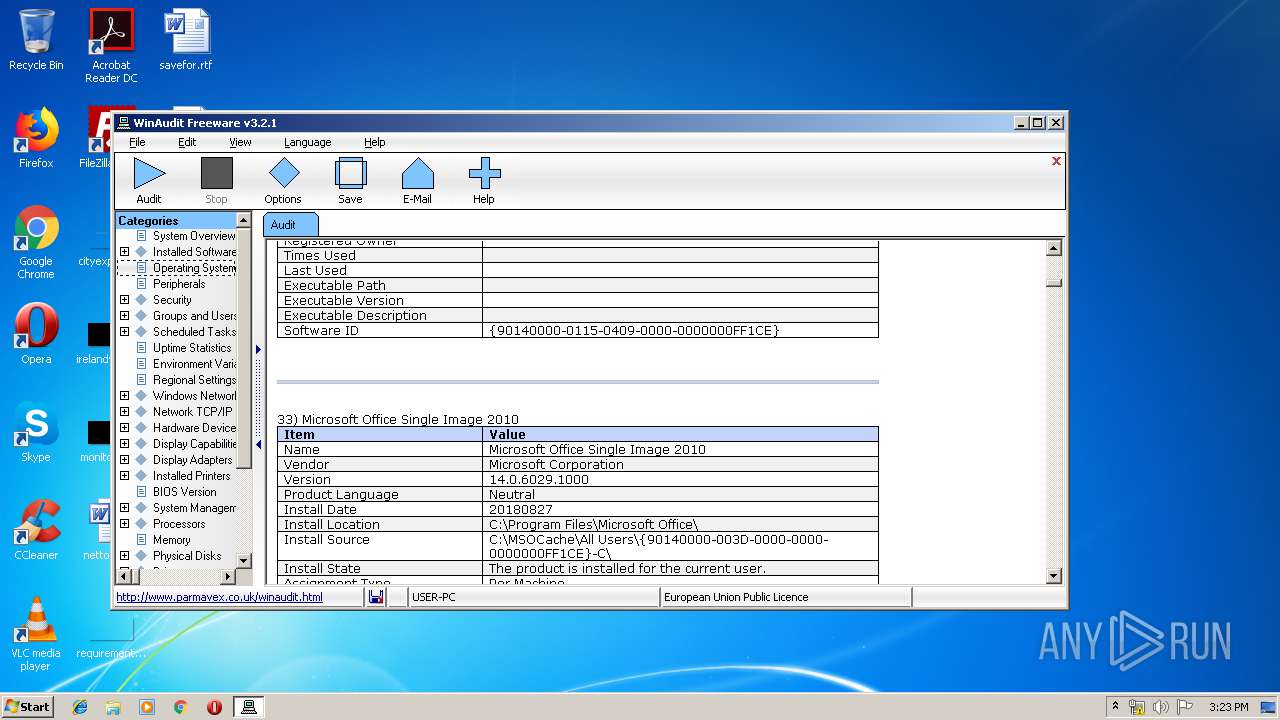Open the View menu
The height and width of the screenshot is (720, 1280).
tap(240, 142)
